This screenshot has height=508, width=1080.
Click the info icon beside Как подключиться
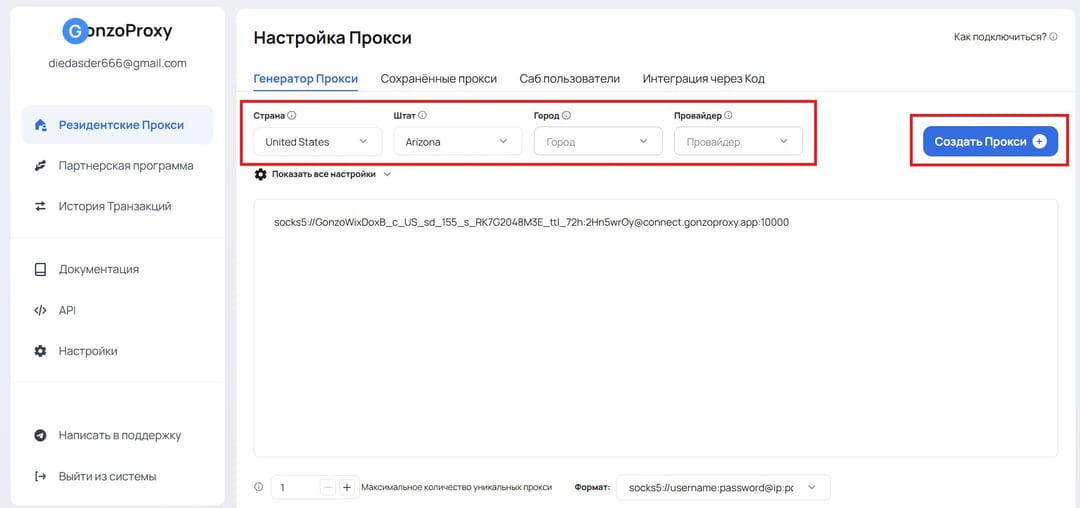(1053, 36)
